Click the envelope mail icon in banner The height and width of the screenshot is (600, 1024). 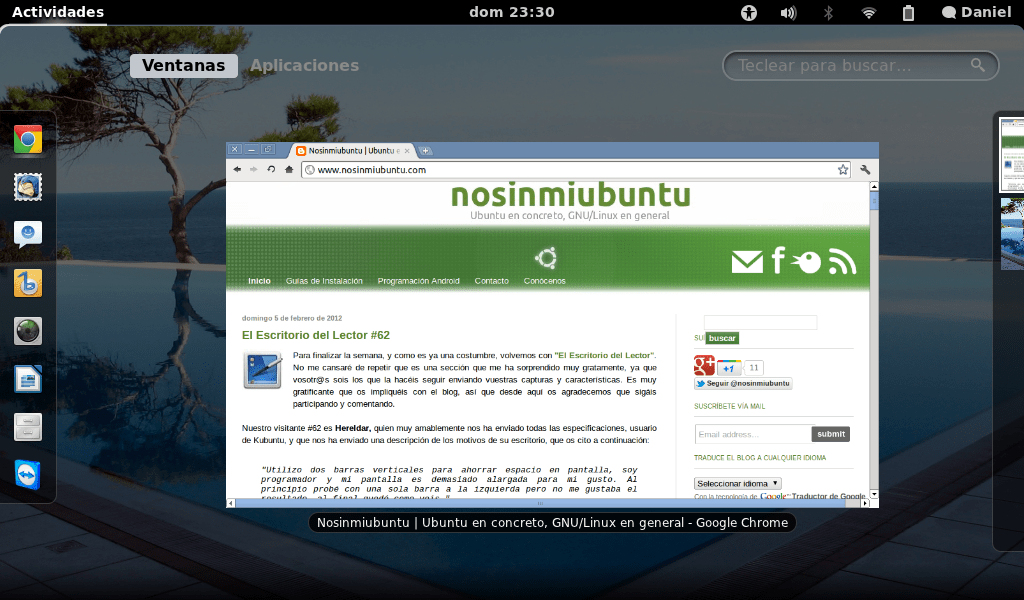click(x=747, y=262)
